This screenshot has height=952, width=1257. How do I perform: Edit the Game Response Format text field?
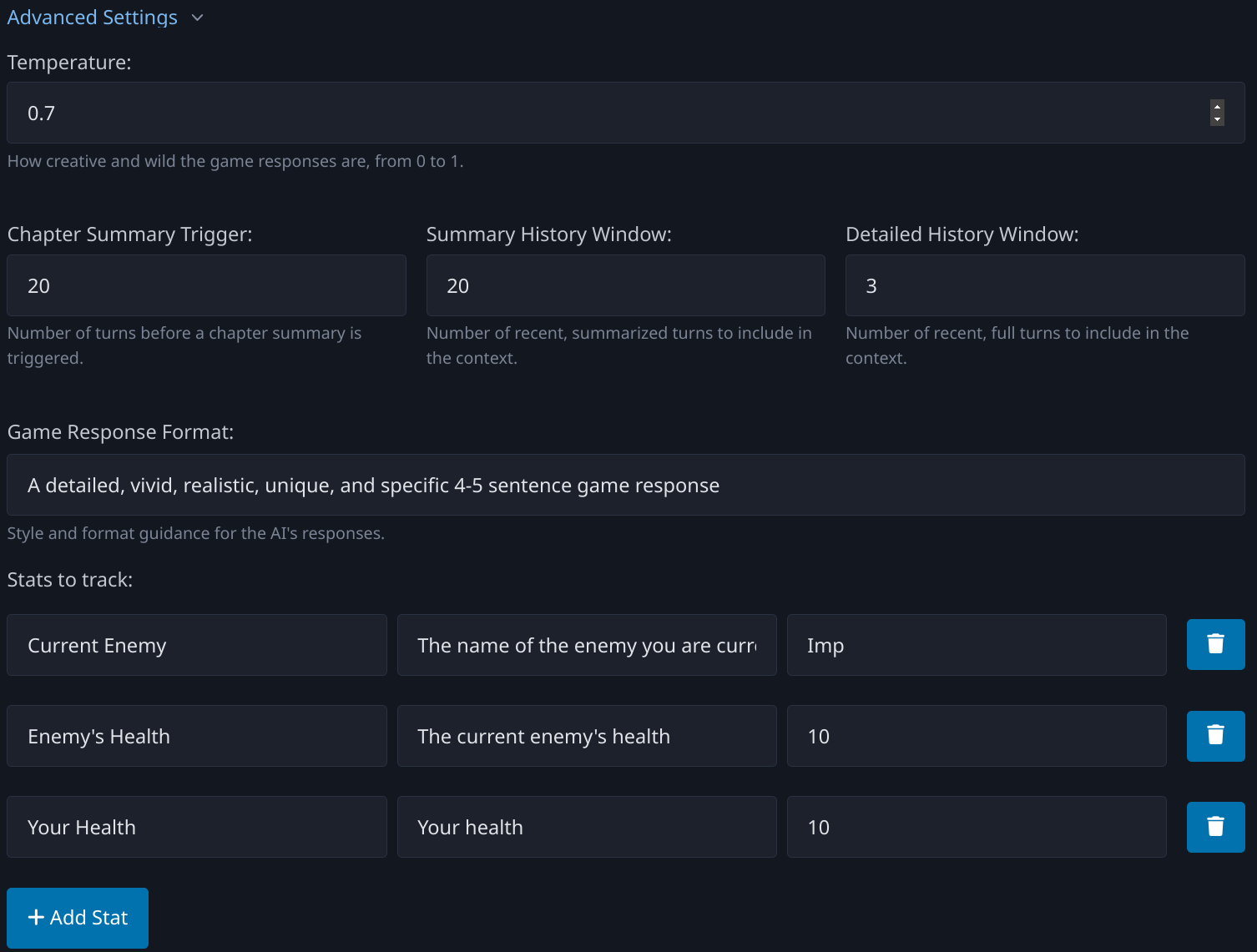[x=625, y=485]
